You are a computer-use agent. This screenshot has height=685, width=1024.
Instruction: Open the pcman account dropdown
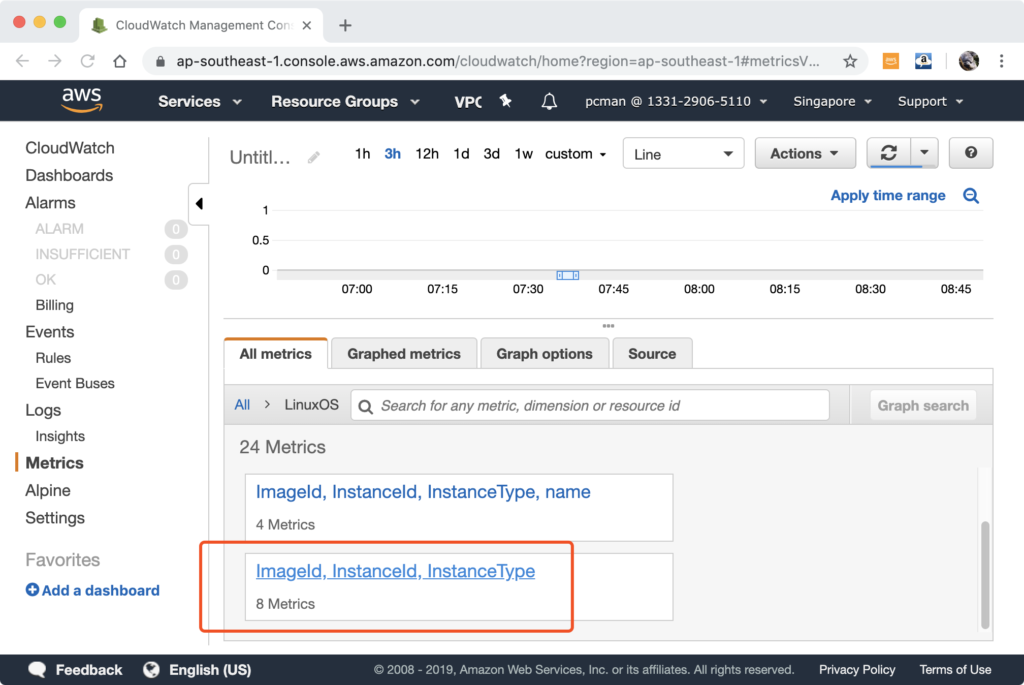tap(676, 101)
